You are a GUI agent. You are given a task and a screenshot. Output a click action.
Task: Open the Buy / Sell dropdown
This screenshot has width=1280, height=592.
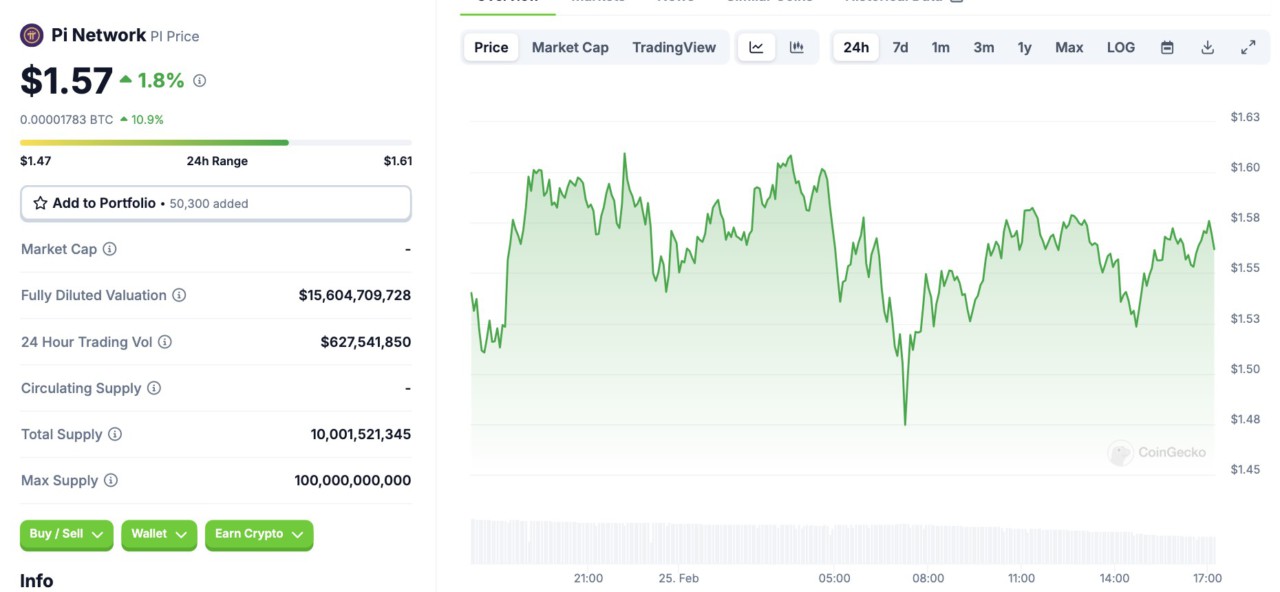(x=67, y=534)
